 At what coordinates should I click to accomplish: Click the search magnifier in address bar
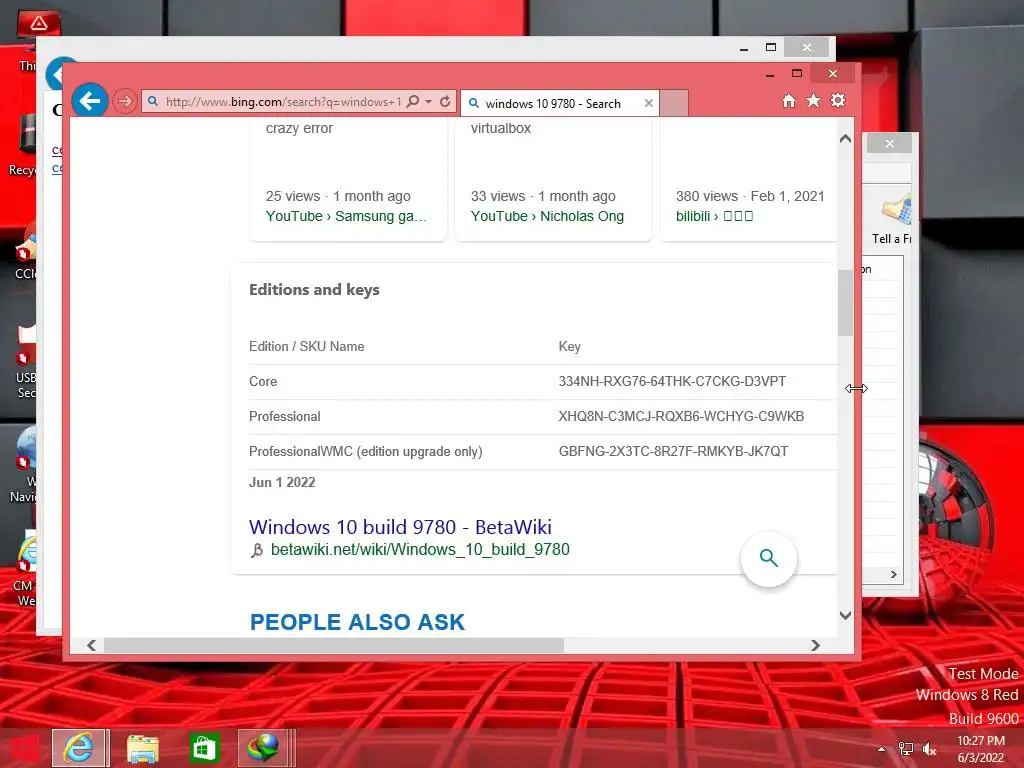click(x=413, y=101)
